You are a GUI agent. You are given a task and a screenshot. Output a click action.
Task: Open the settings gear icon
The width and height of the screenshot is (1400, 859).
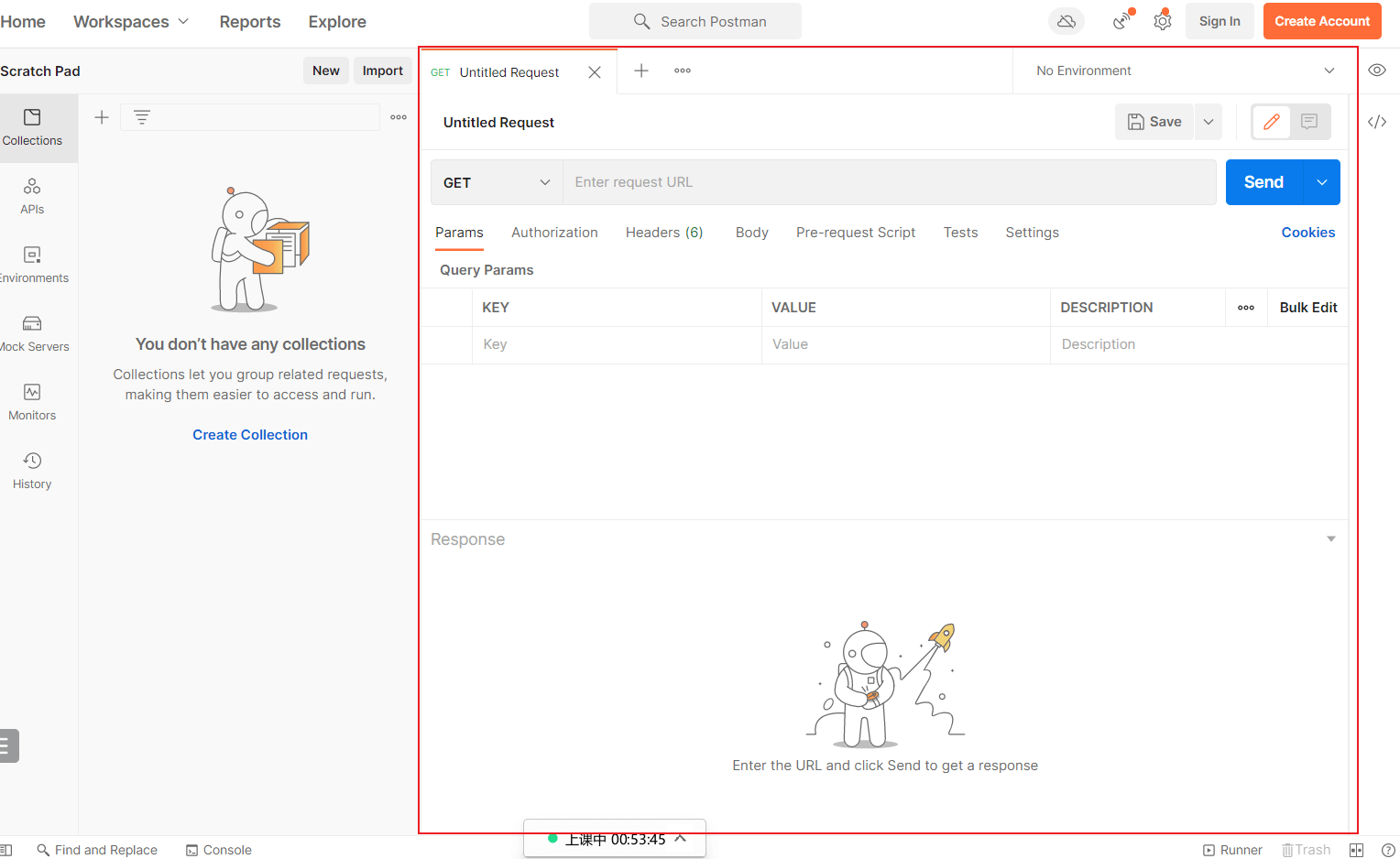[1163, 21]
